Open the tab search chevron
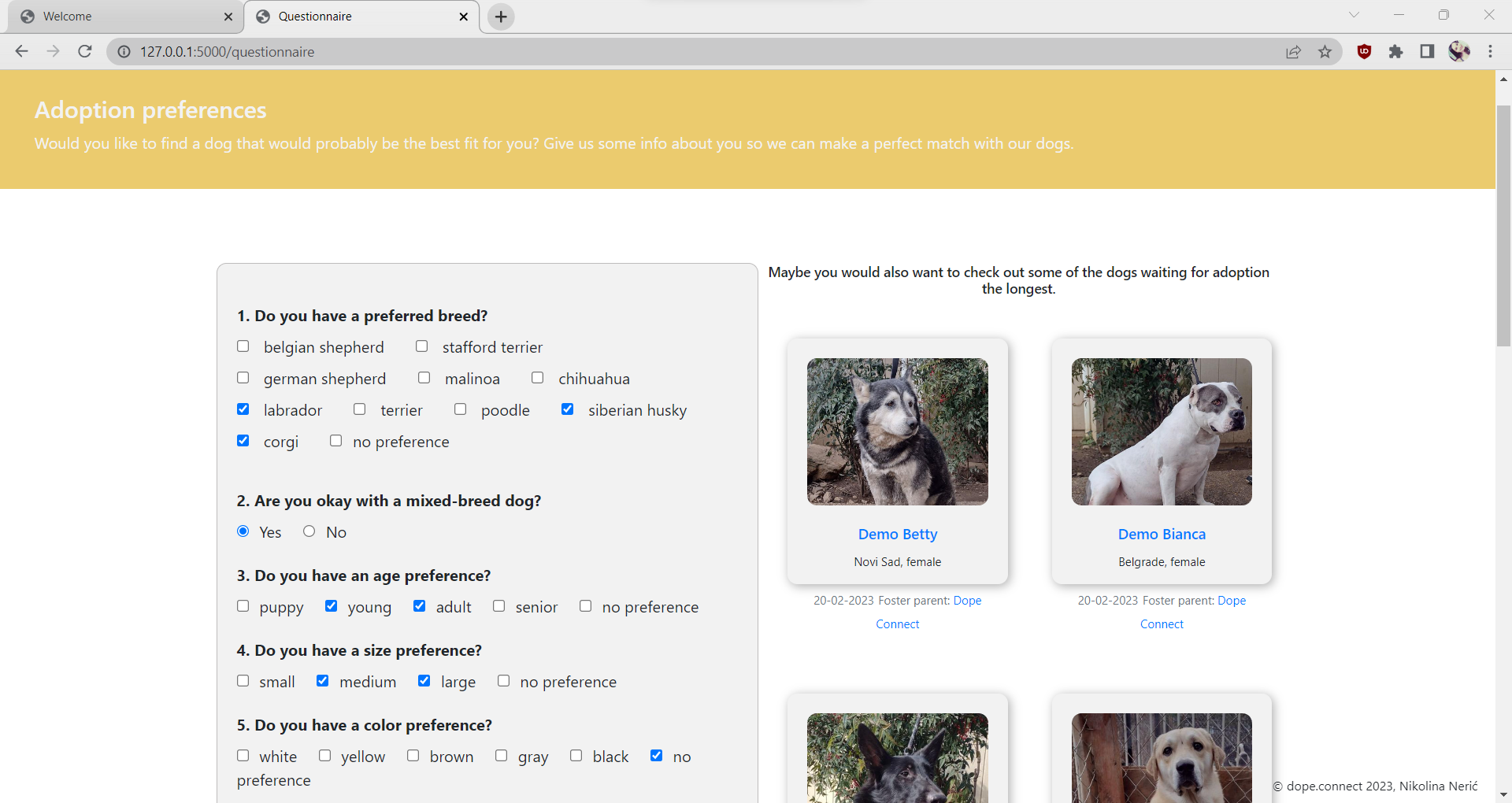This screenshot has height=803, width=1512. click(x=1355, y=14)
